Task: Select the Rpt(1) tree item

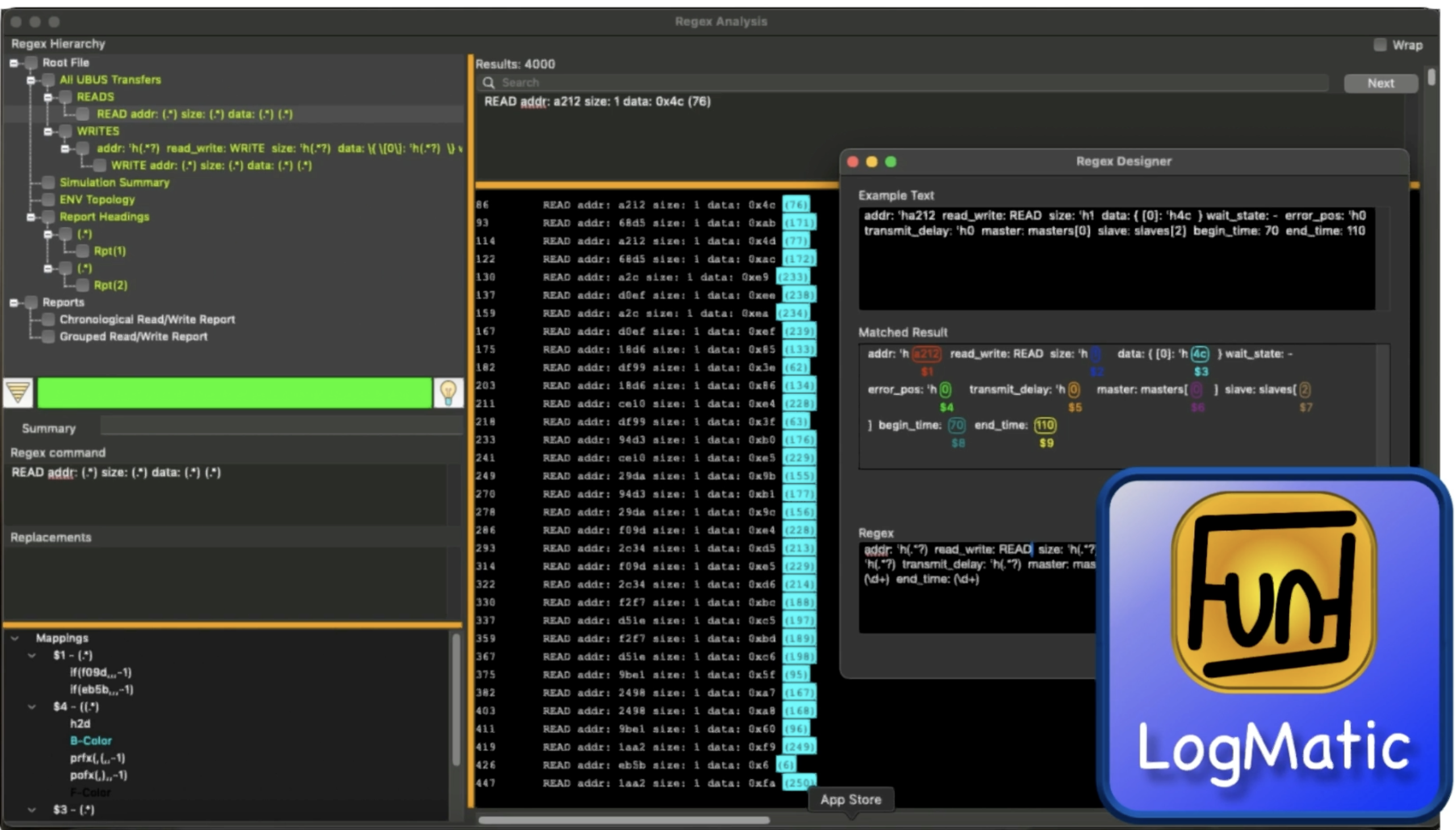Action: 110,251
